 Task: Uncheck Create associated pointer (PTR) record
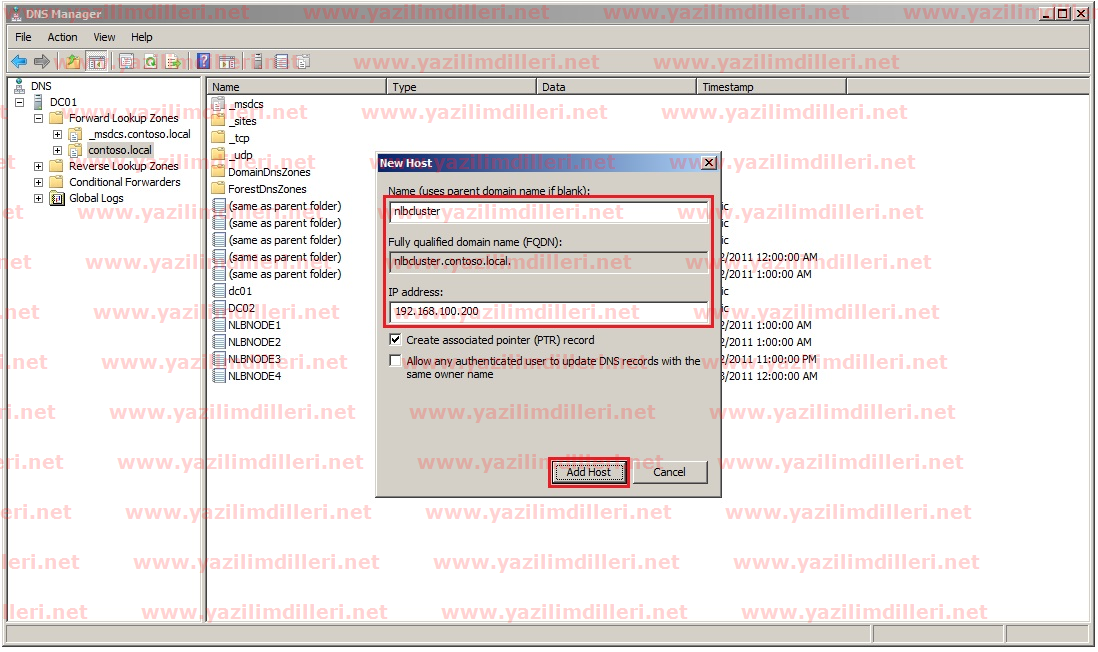pyautogui.click(x=396, y=340)
